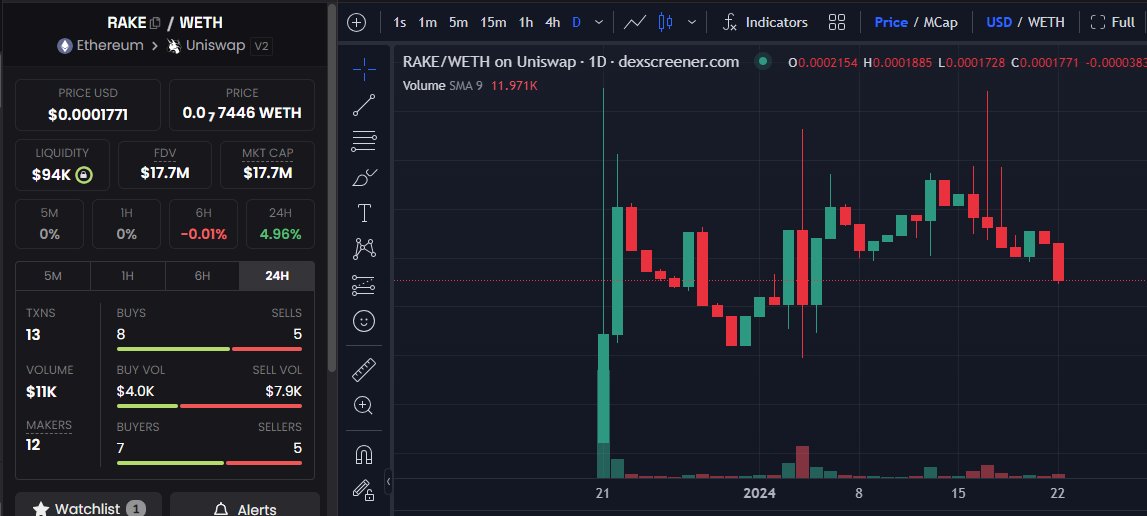
Task: Display chart values in USD
Action: [x=999, y=22]
